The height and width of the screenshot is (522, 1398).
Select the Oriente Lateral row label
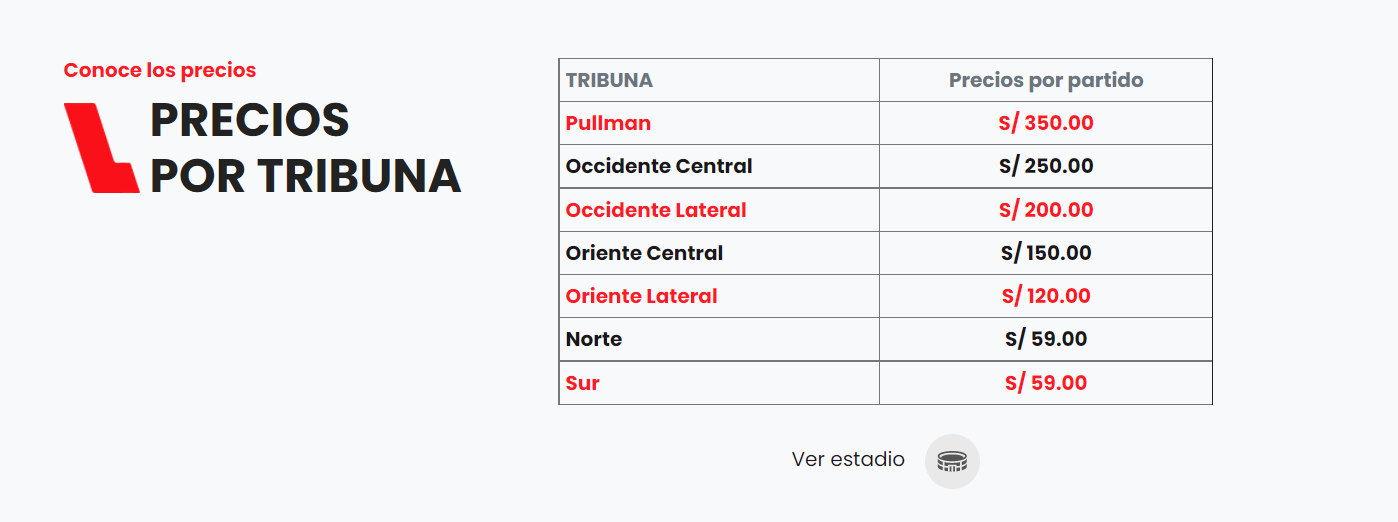click(x=641, y=296)
